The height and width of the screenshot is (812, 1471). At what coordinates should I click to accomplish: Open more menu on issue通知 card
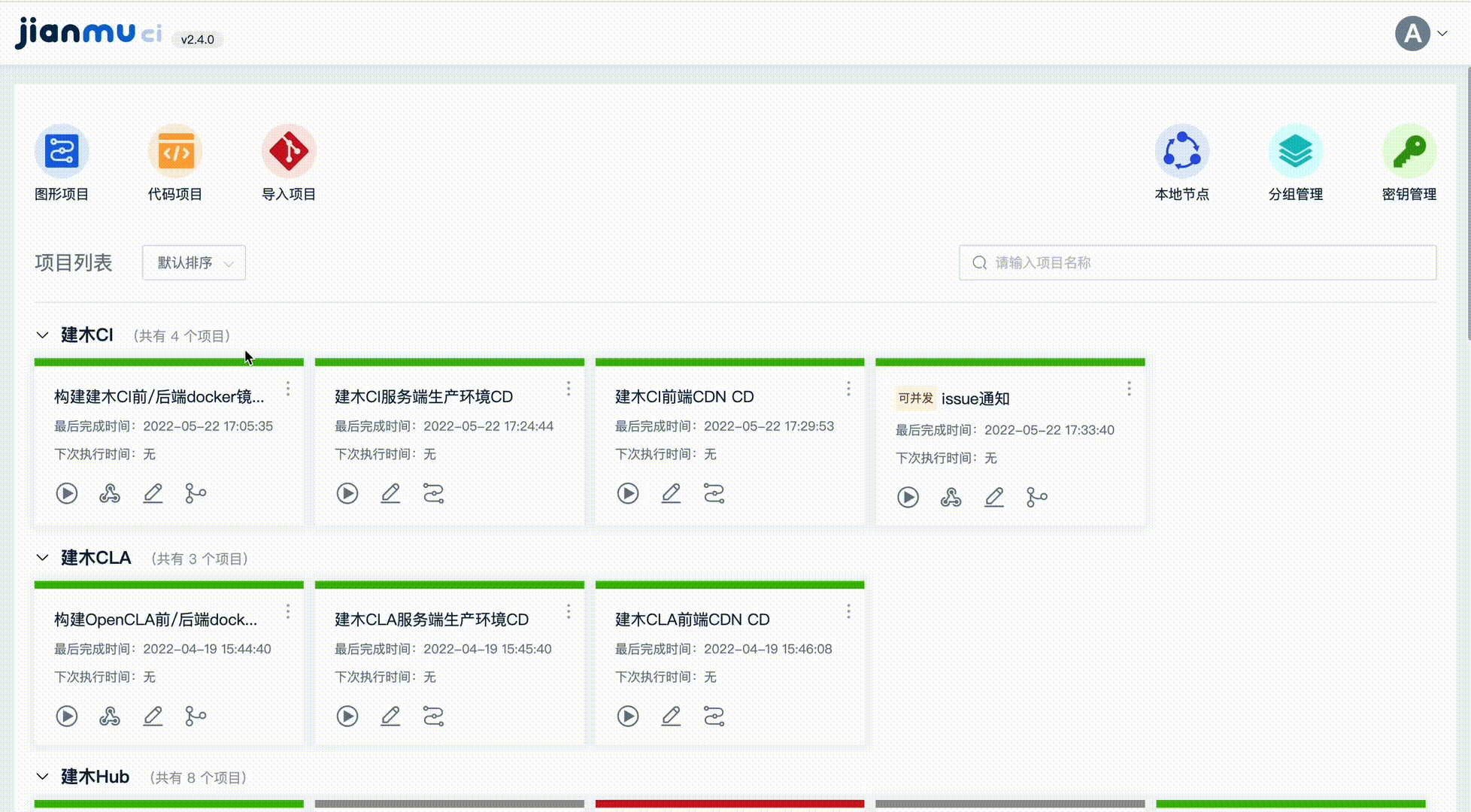click(1130, 389)
